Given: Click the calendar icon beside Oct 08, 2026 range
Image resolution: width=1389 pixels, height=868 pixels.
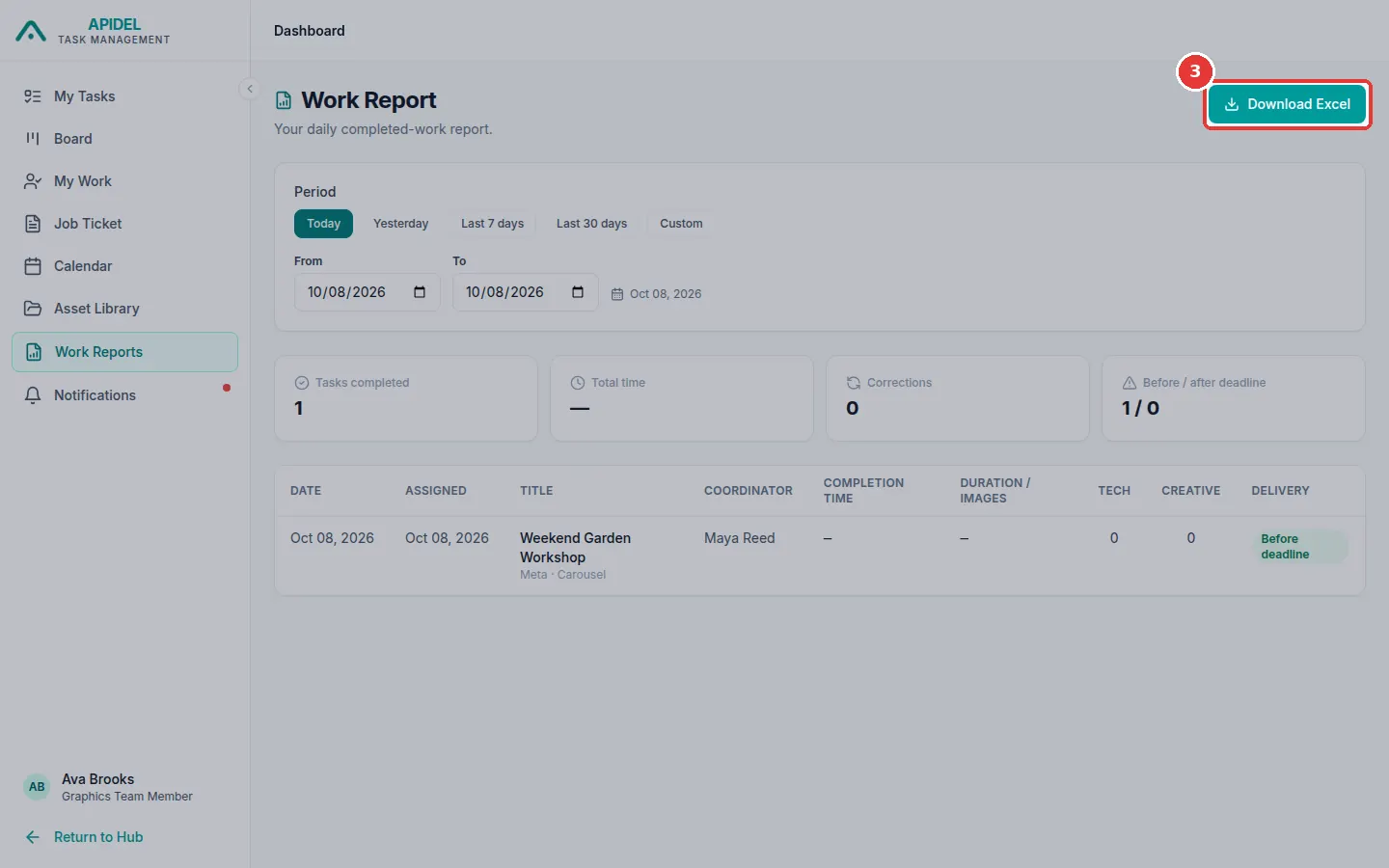Looking at the screenshot, I should (617, 294).
